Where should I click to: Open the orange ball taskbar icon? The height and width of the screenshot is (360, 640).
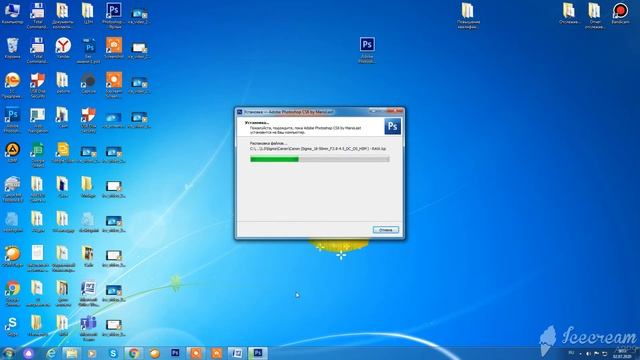click(x=155, y=353)
